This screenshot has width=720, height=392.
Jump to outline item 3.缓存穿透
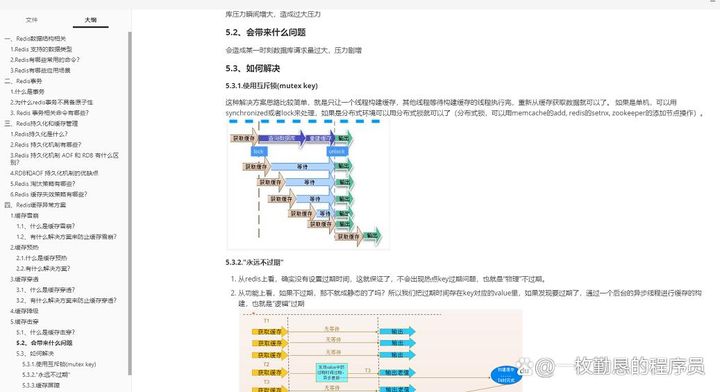(x=24, y=279)
